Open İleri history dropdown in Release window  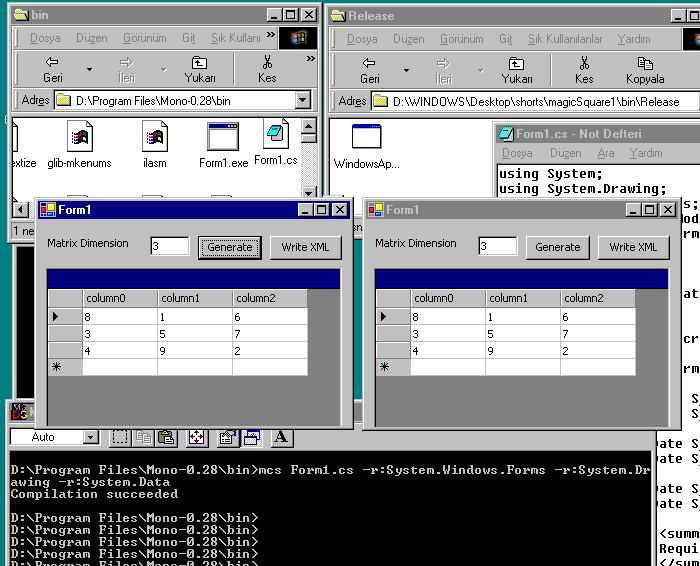point(481,70)
